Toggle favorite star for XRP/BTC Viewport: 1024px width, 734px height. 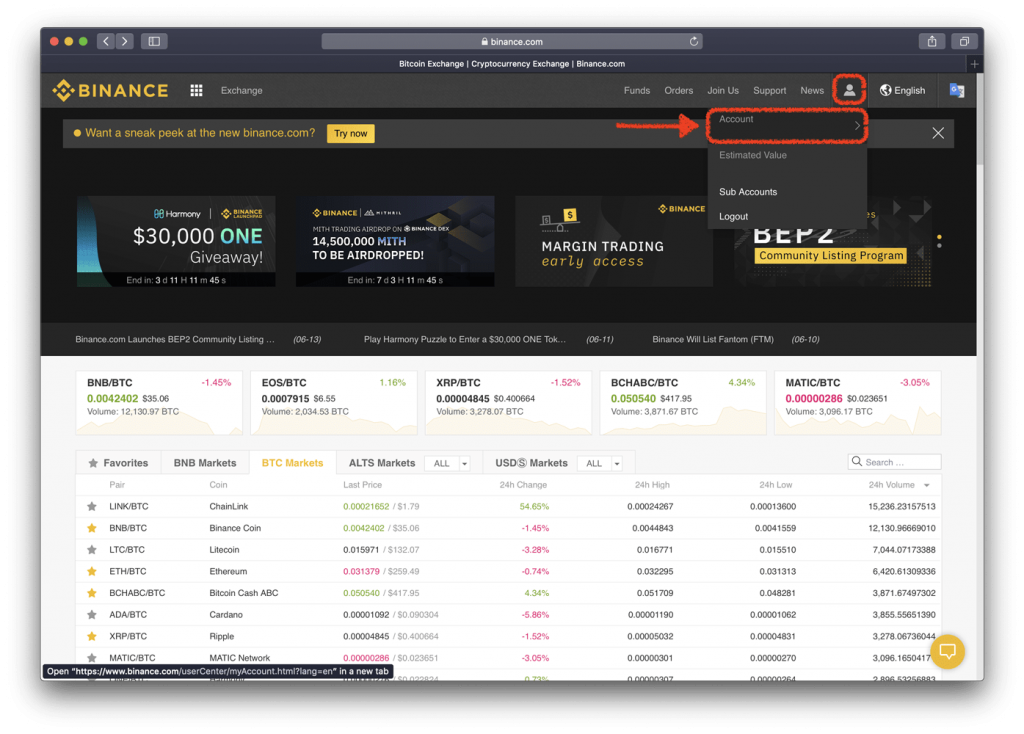click(92, 636)
